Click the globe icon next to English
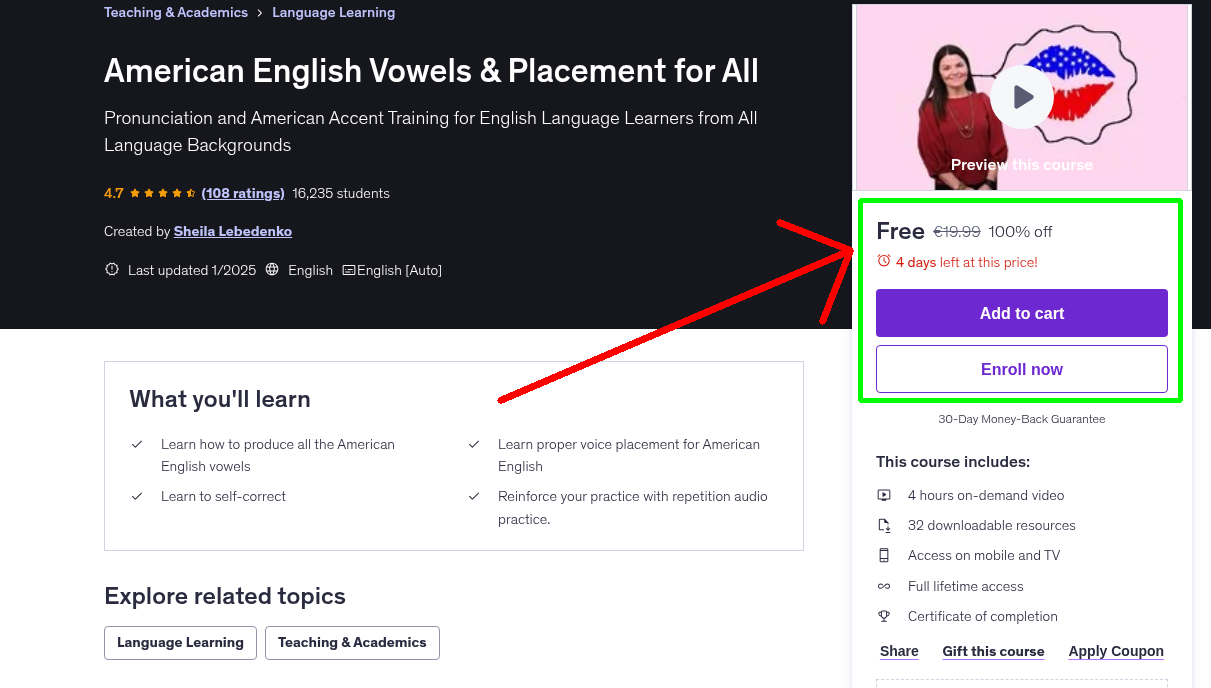The width and height of the screenshot is (1211, 688). coord(272,270)
